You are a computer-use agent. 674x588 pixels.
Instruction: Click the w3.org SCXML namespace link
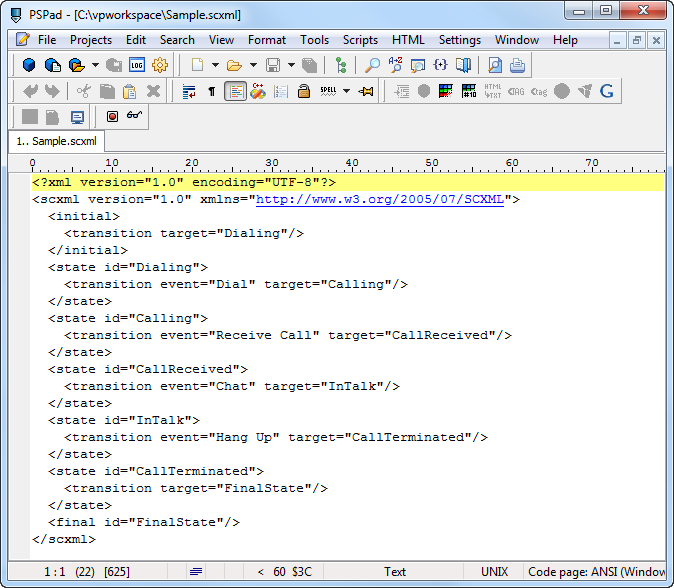380,199
